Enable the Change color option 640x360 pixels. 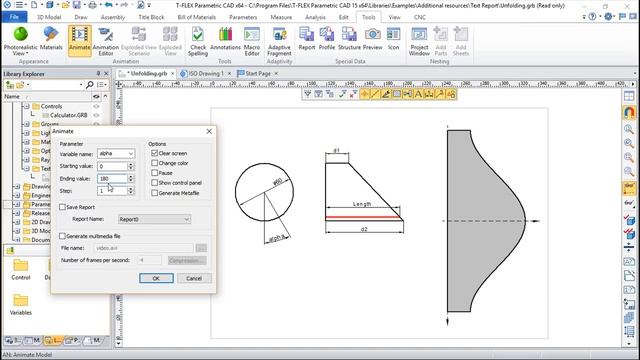pyautogui.click(x=155, y=163)
